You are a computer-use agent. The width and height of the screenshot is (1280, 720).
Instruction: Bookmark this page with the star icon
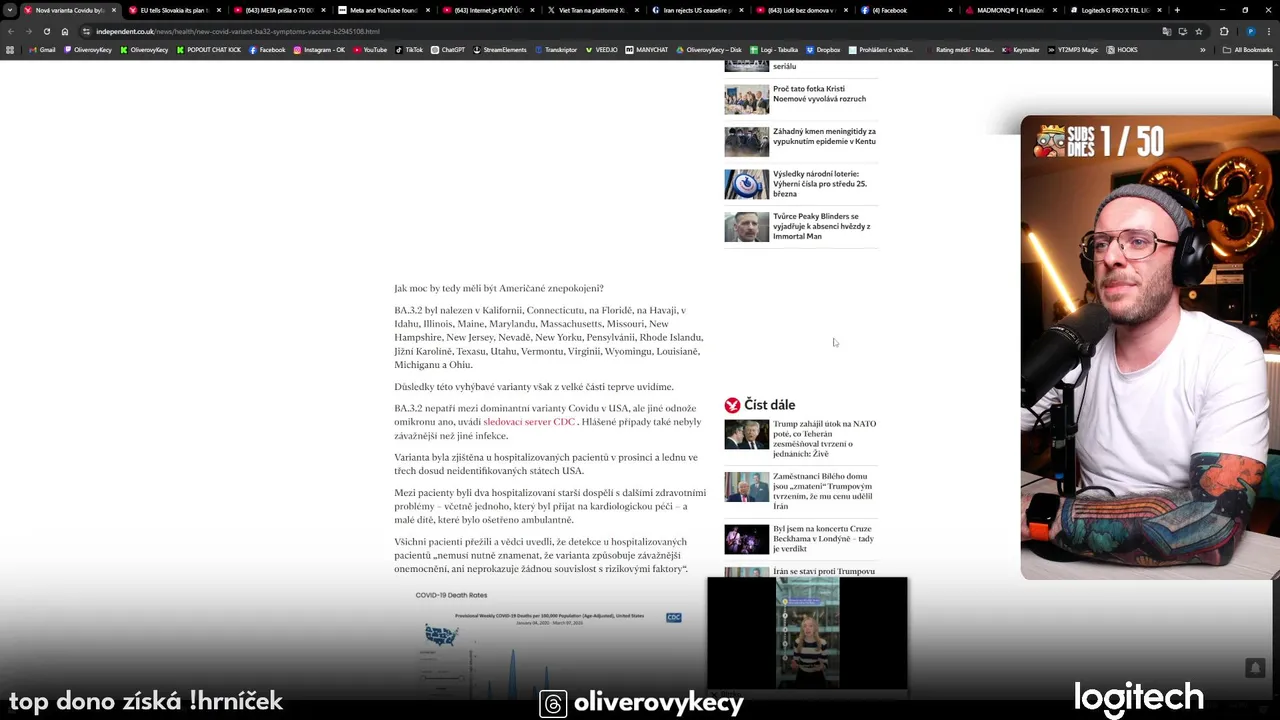pos(1199,31)
